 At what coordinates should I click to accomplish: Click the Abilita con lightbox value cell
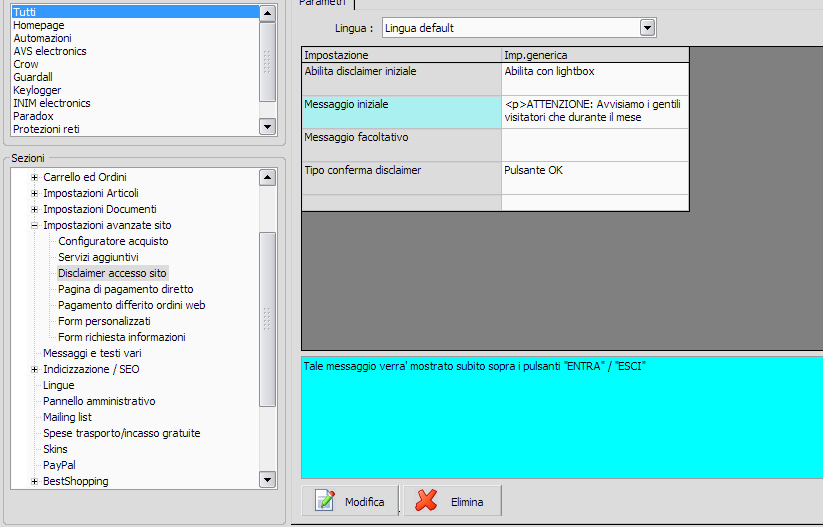pos(595,79)
